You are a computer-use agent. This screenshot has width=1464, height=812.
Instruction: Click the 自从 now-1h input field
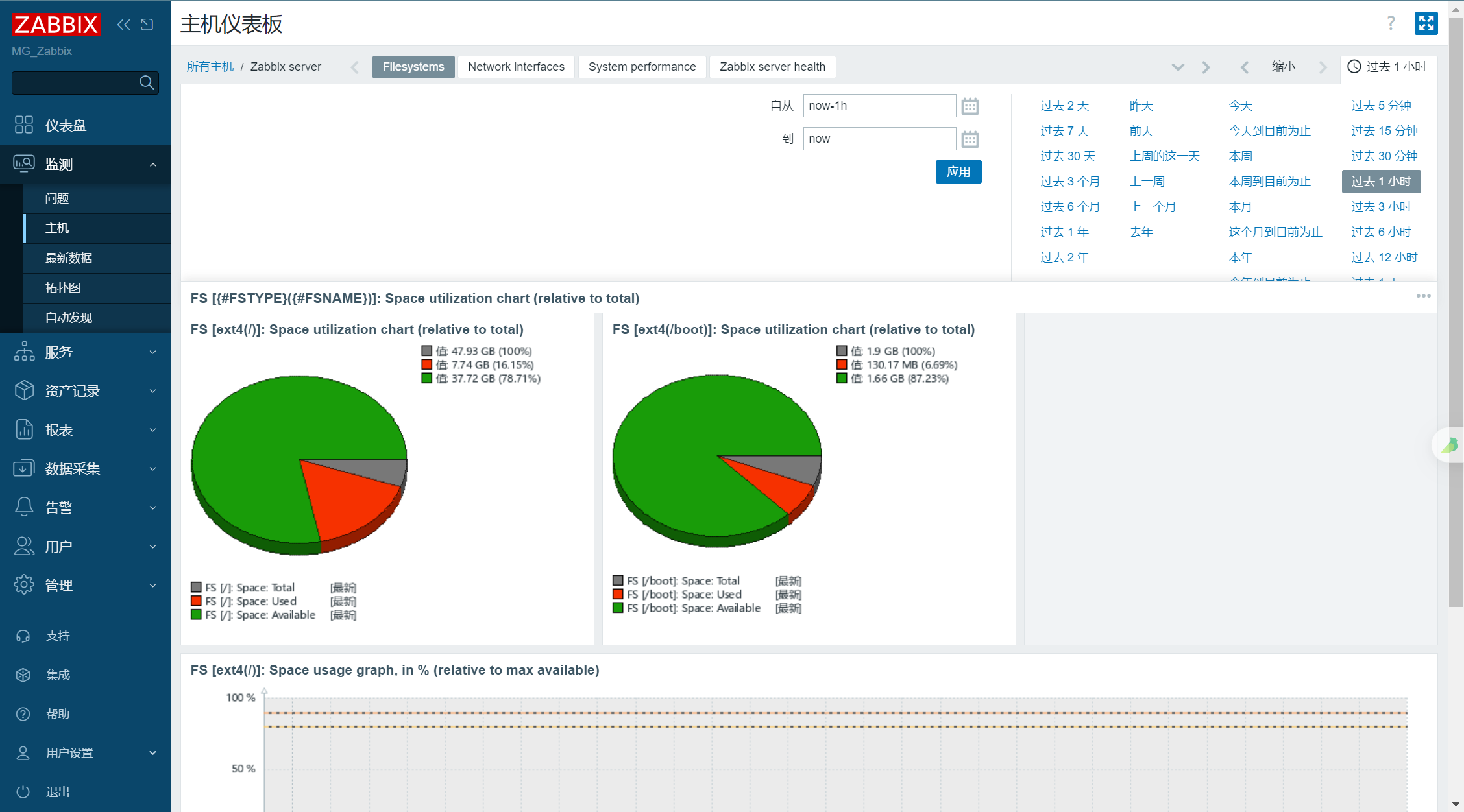coord(879,106)
